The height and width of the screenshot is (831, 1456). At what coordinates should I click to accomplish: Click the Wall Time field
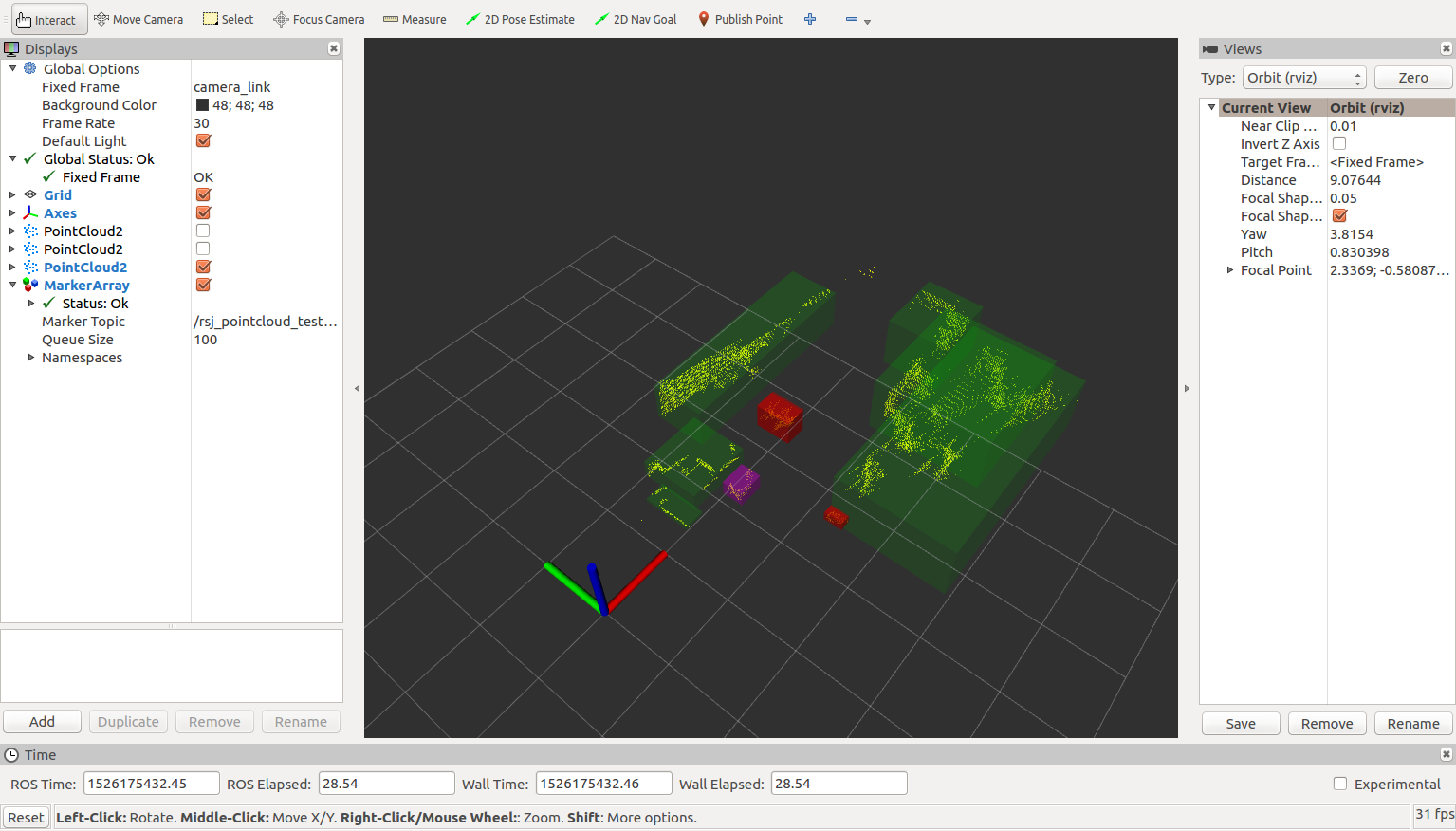coord(604,784)
